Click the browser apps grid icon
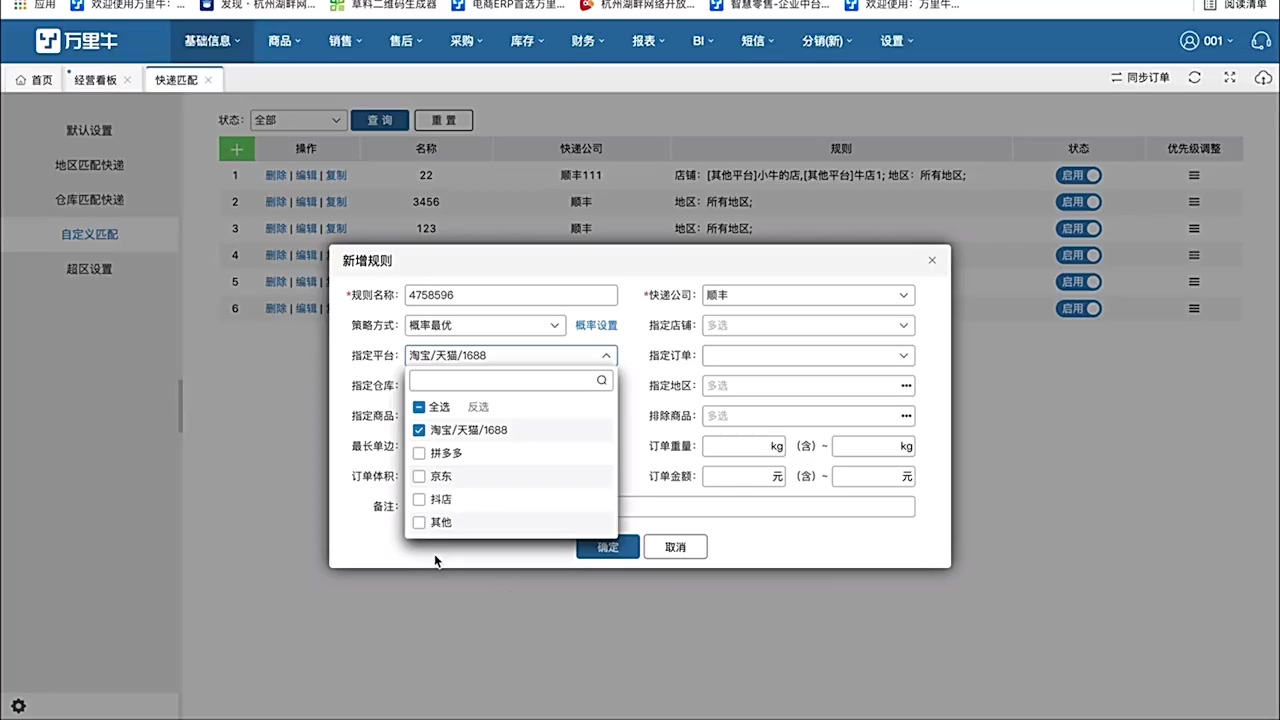The width and height of the screenshot is (1280, 720). click(19, 5)
